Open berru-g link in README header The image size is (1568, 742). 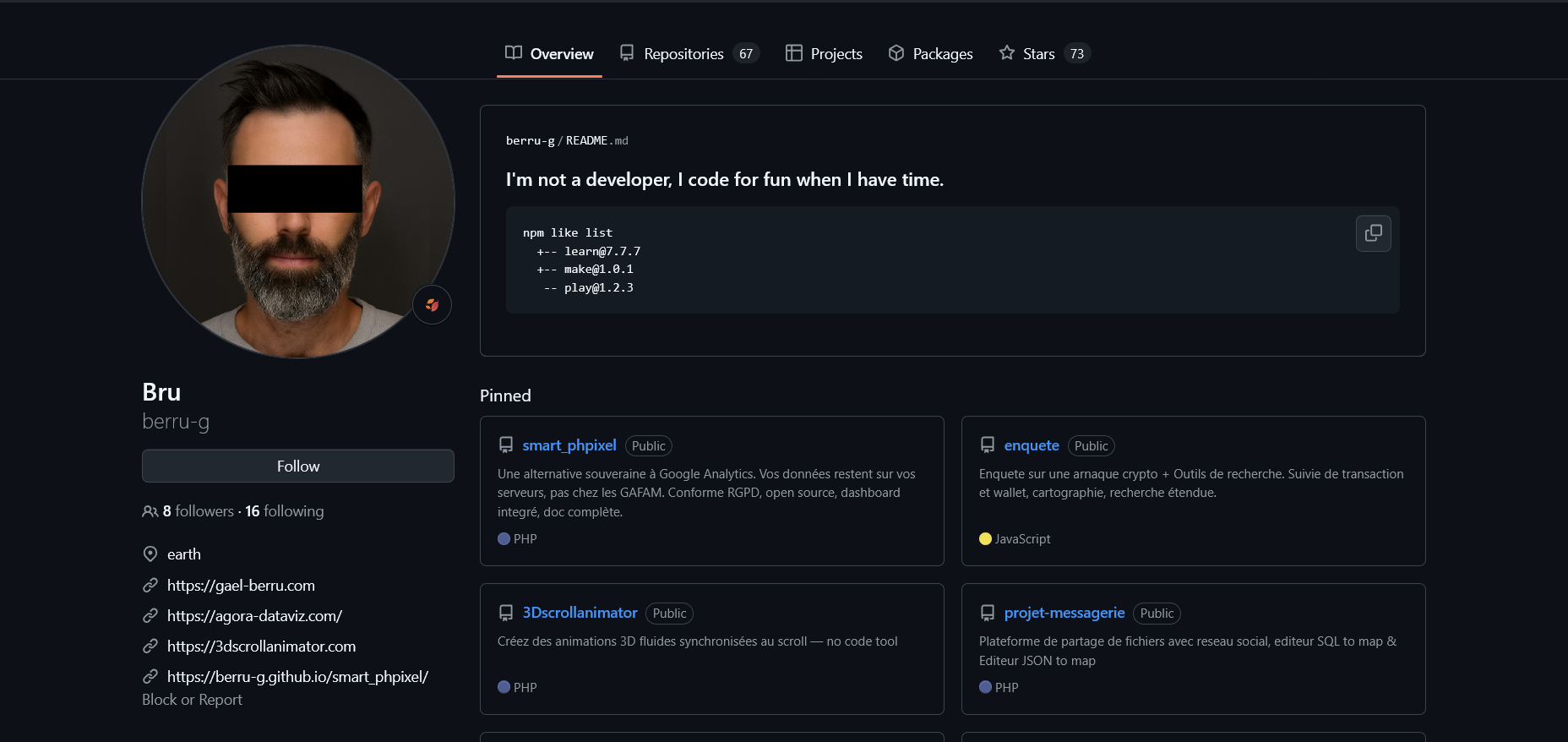[530, 140]
